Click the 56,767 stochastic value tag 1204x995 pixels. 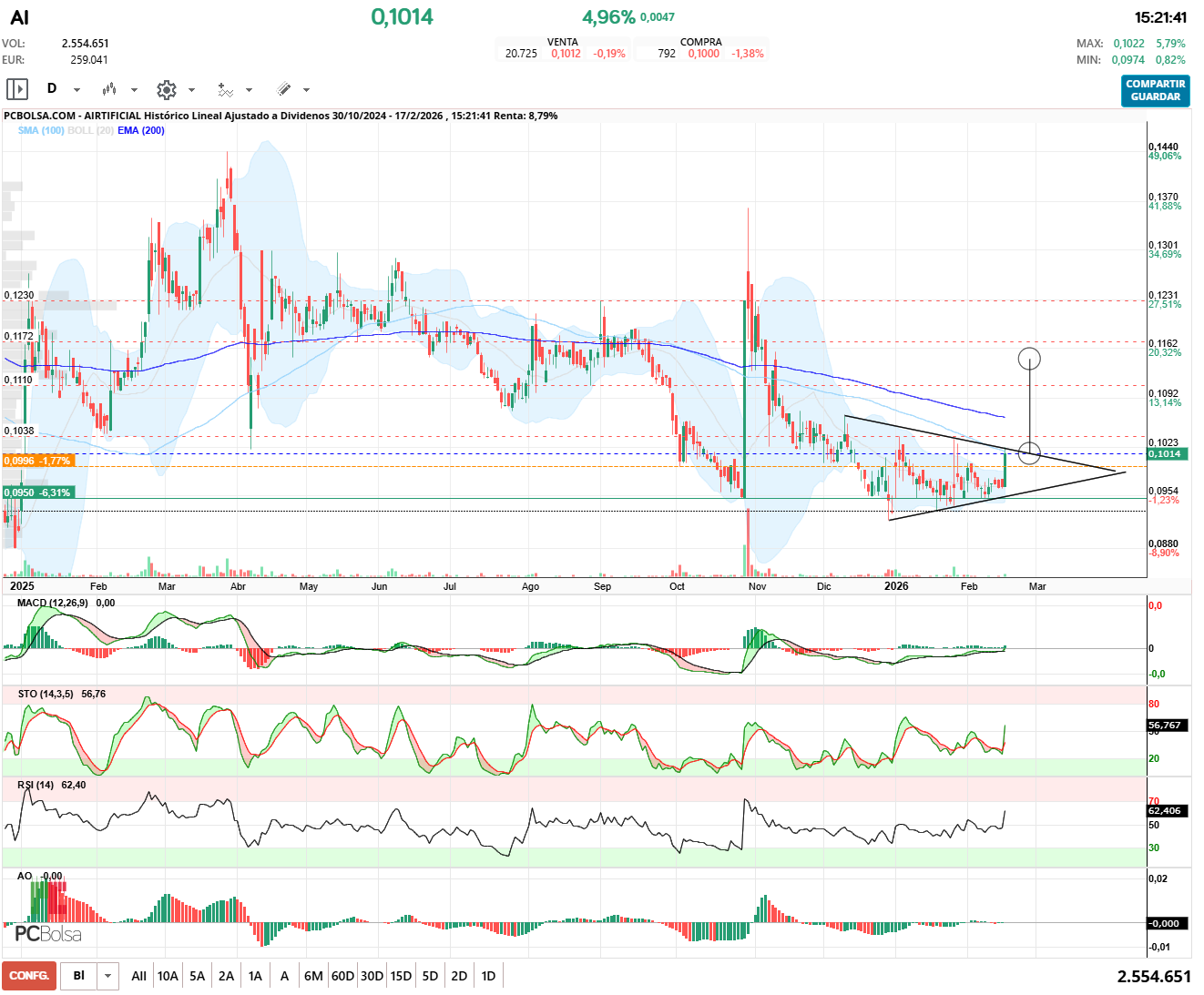[1165, 726]
